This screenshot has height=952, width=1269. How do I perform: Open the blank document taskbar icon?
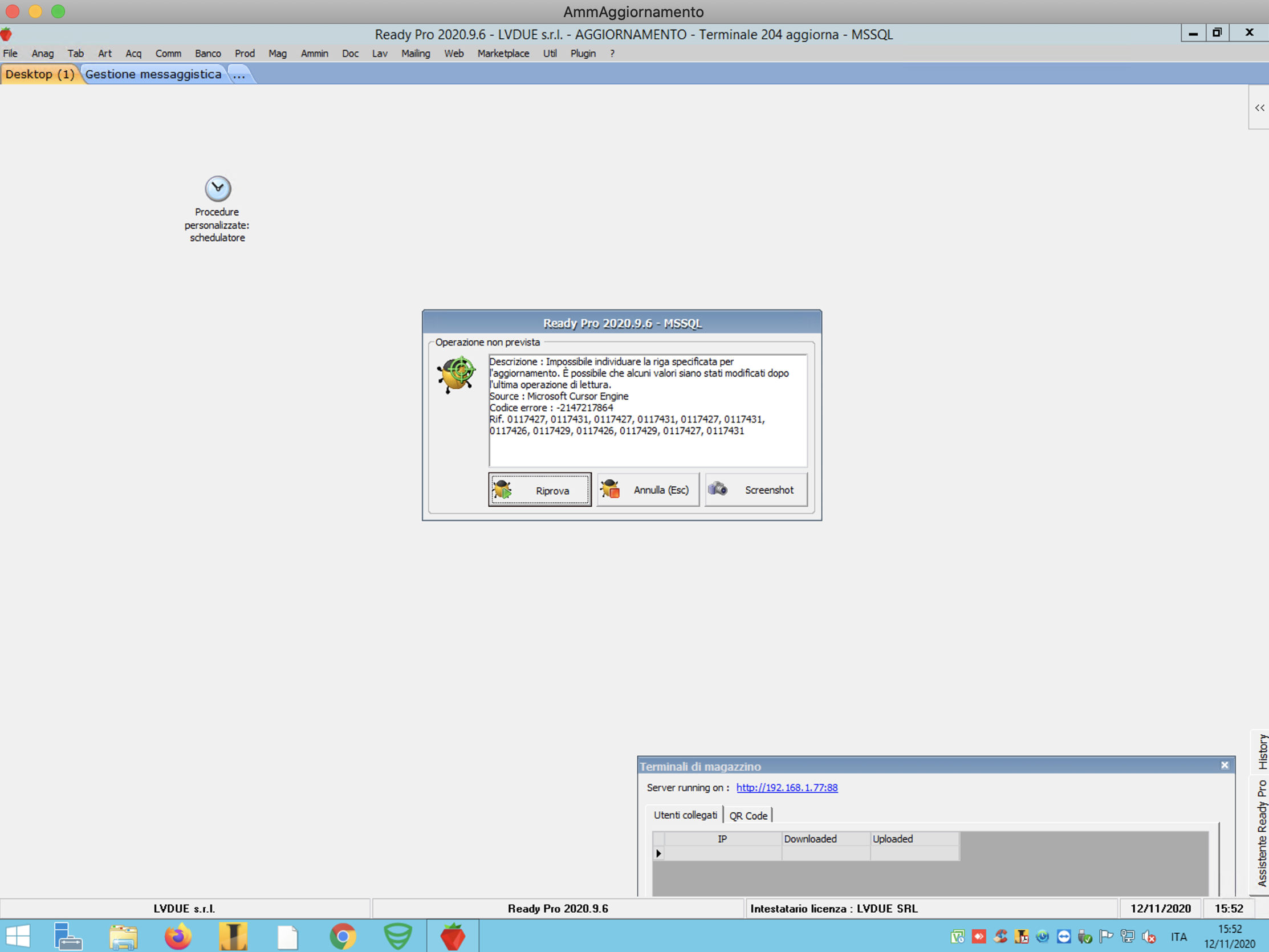click(x=287, y=937)
